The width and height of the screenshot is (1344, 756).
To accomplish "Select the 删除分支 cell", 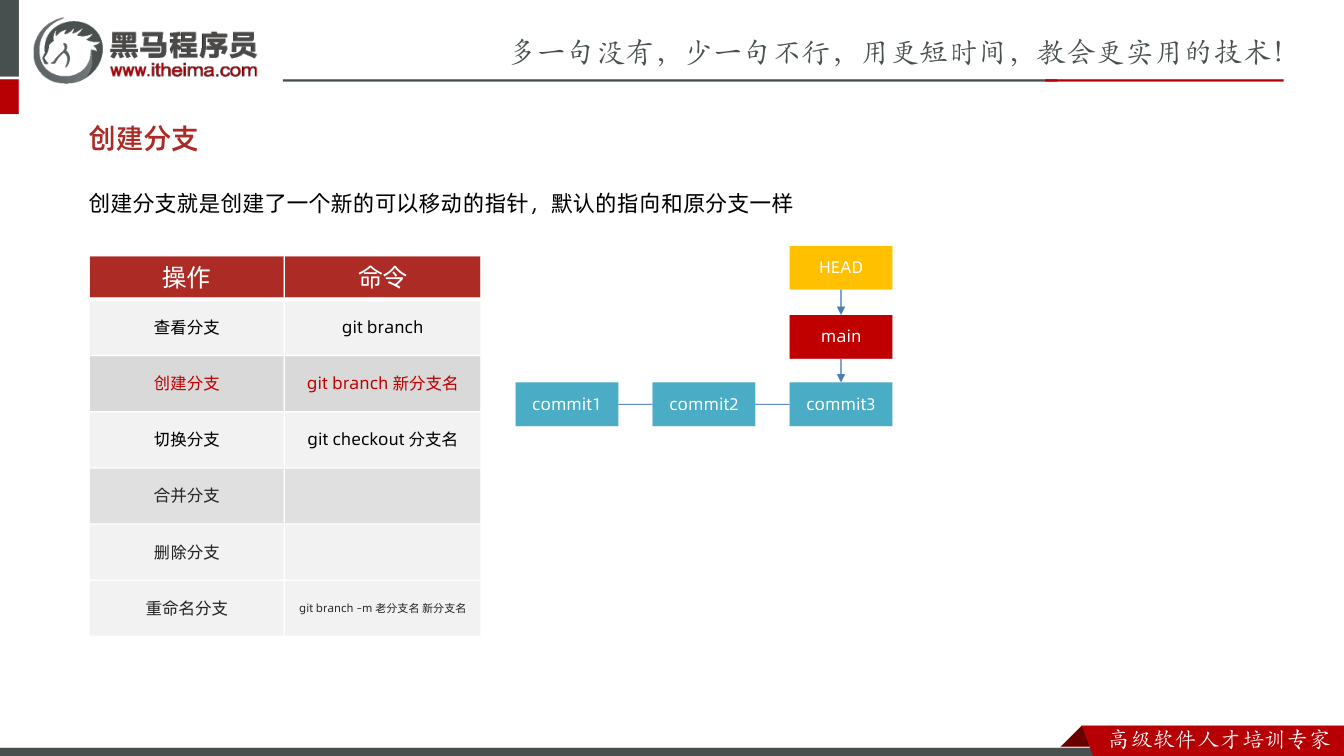I will pos(186,552).
